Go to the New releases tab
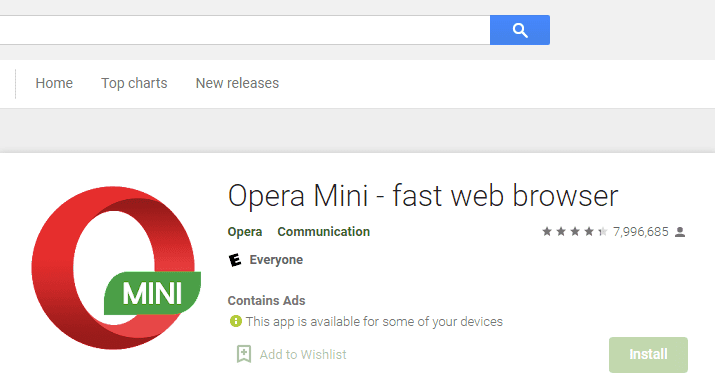The height and width of the screenshot is (389, 715). click(237, 83)
